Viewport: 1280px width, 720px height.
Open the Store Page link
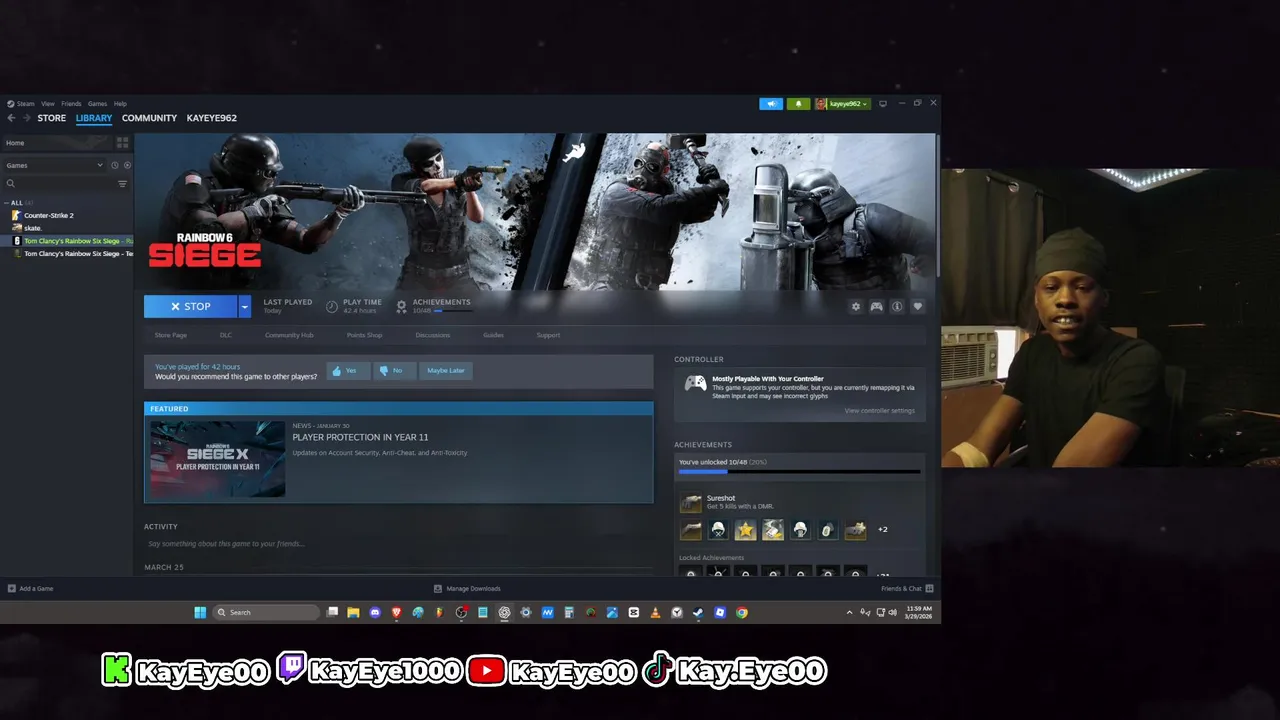[171, 335]
